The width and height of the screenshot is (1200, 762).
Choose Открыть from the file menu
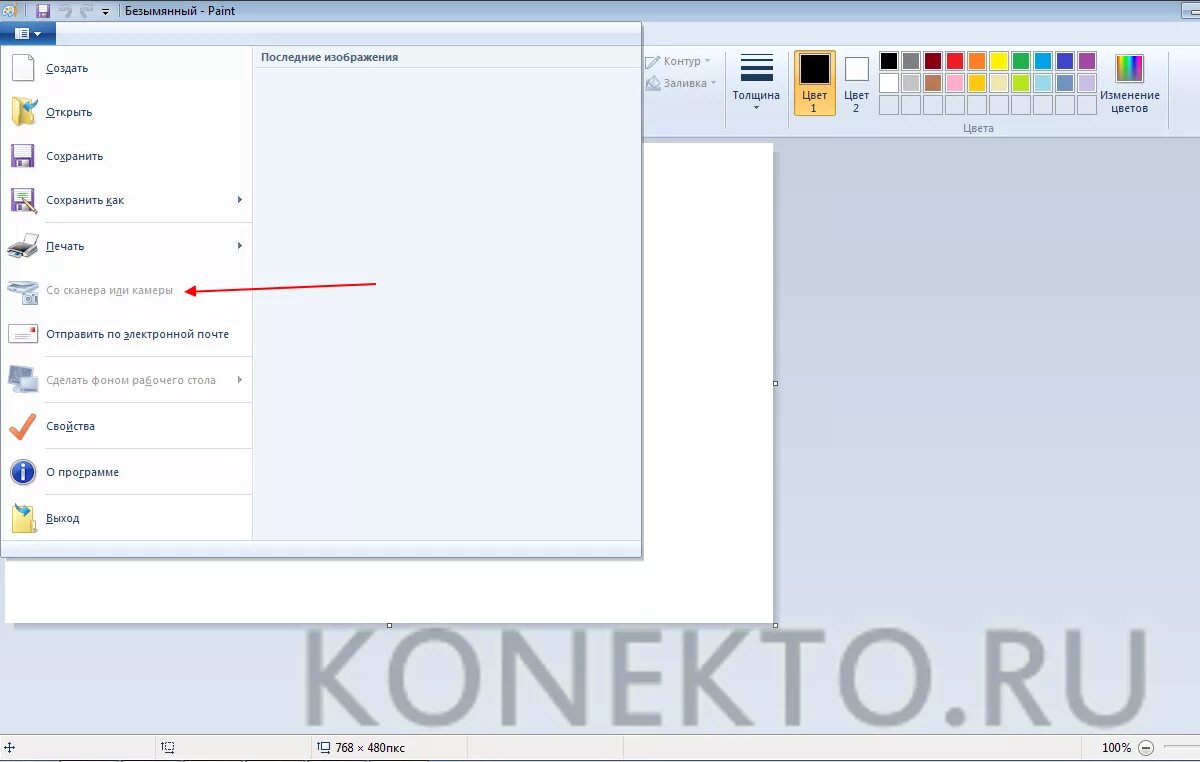click(x=127, y=112)
